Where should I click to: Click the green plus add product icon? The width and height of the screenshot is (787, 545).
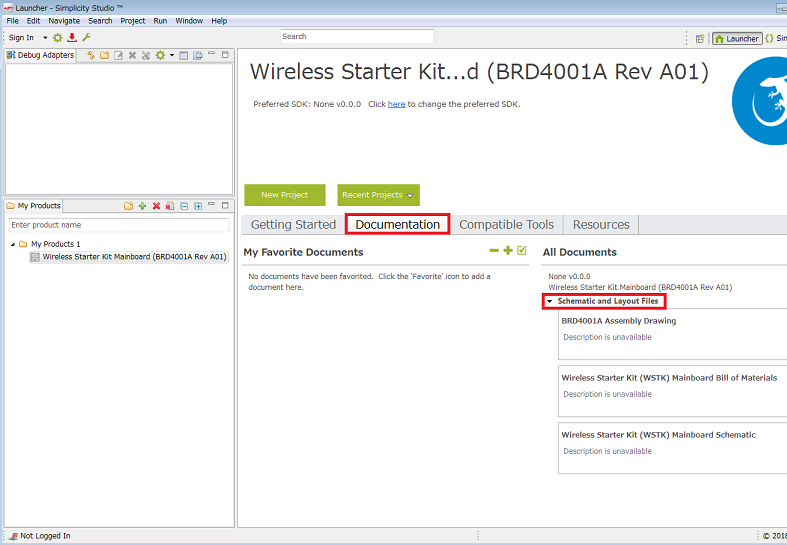(x=143, y=206)
